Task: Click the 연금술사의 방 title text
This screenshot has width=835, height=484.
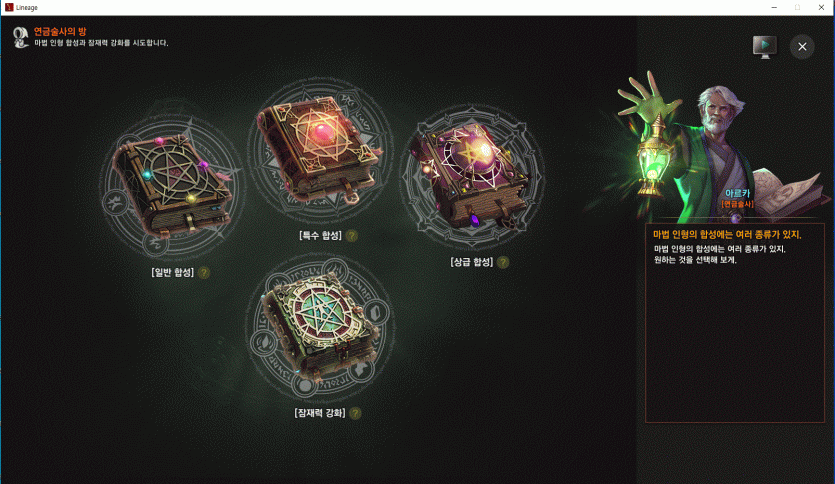Action: (x=60, y=31)
